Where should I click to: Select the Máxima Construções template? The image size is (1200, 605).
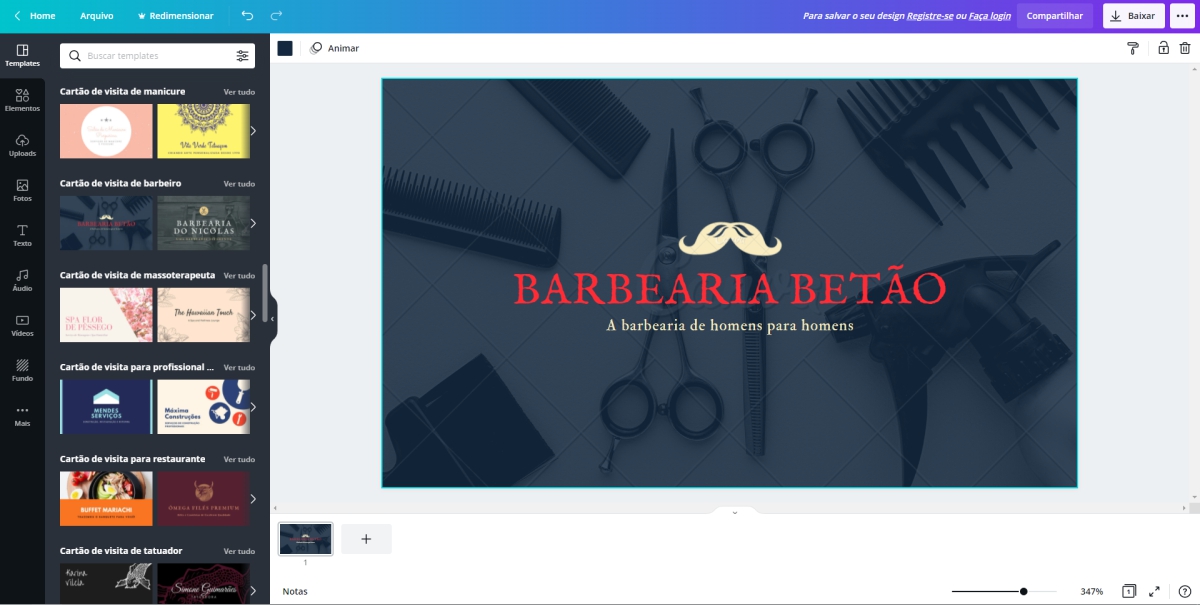[x=203, y=407]
